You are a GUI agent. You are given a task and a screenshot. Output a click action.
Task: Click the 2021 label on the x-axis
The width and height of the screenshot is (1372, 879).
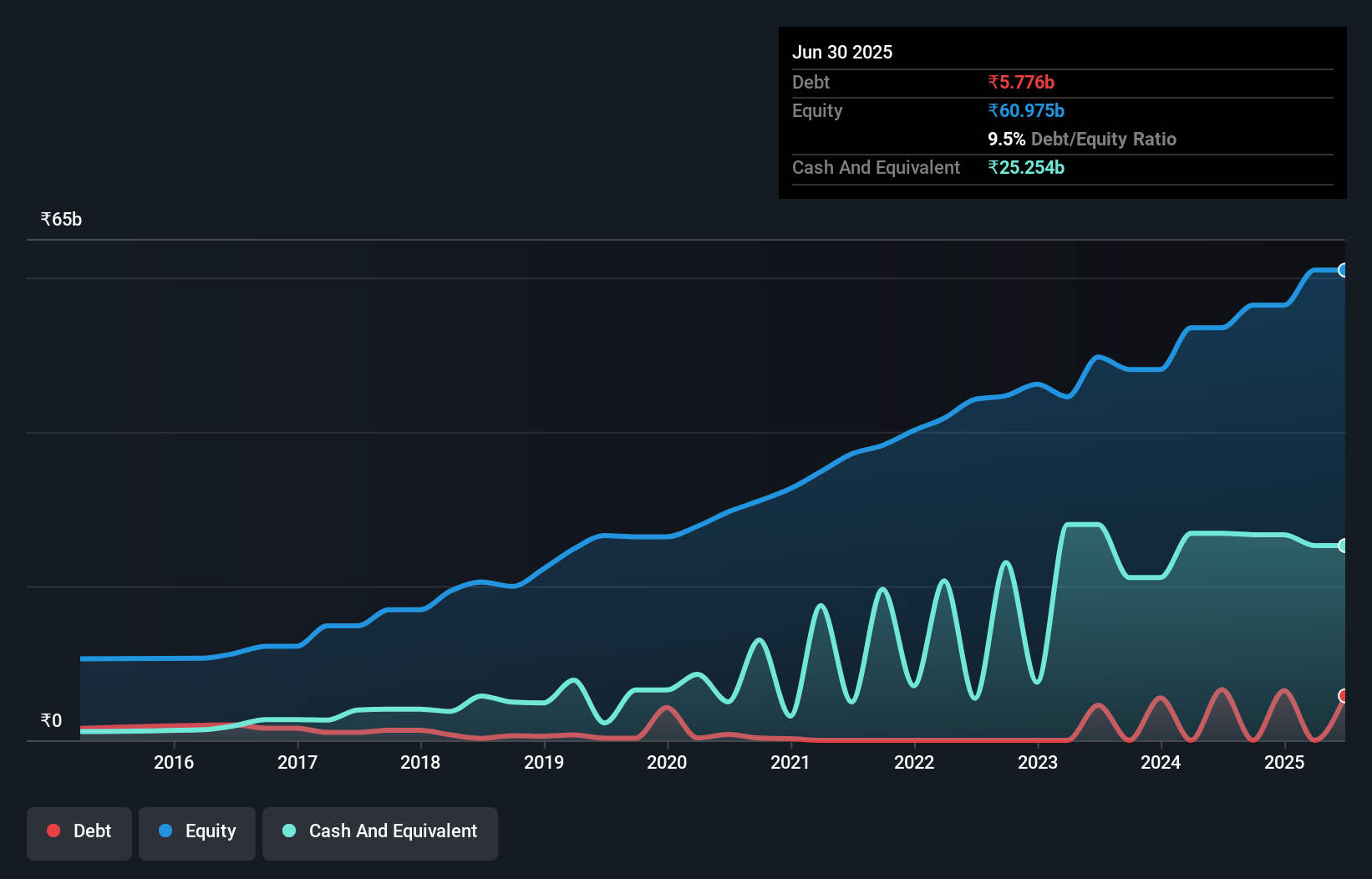790,762
